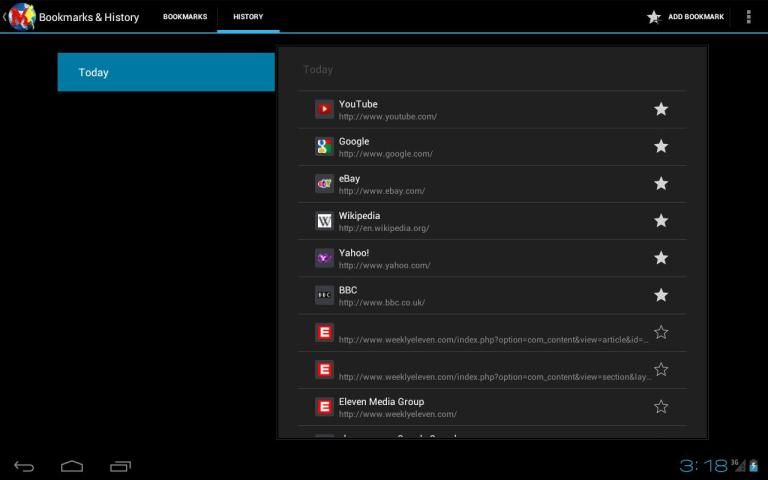Tap the browser app icon to go back
768x480 pixels.
click(x=20, y=17)
